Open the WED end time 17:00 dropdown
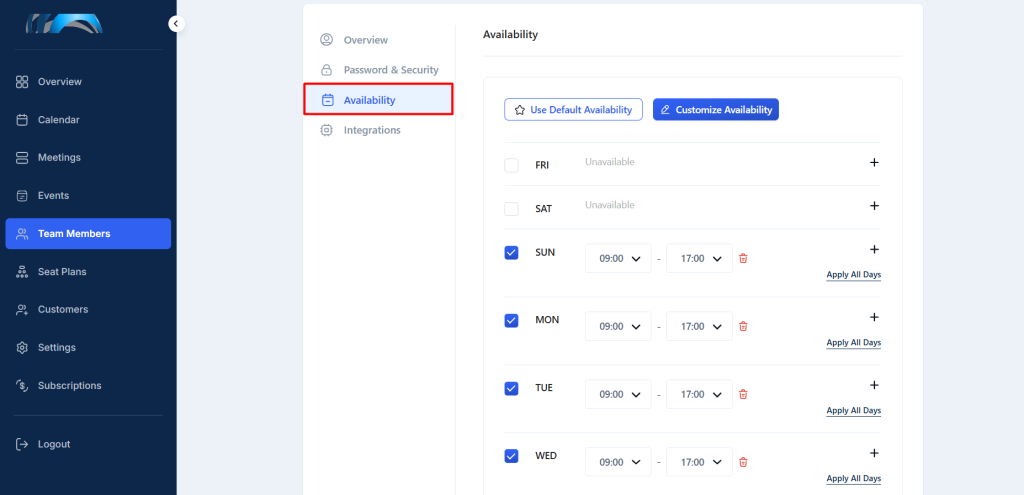Screen dimensions: 1024x495 pyautogui.click(x=699, y=462)
